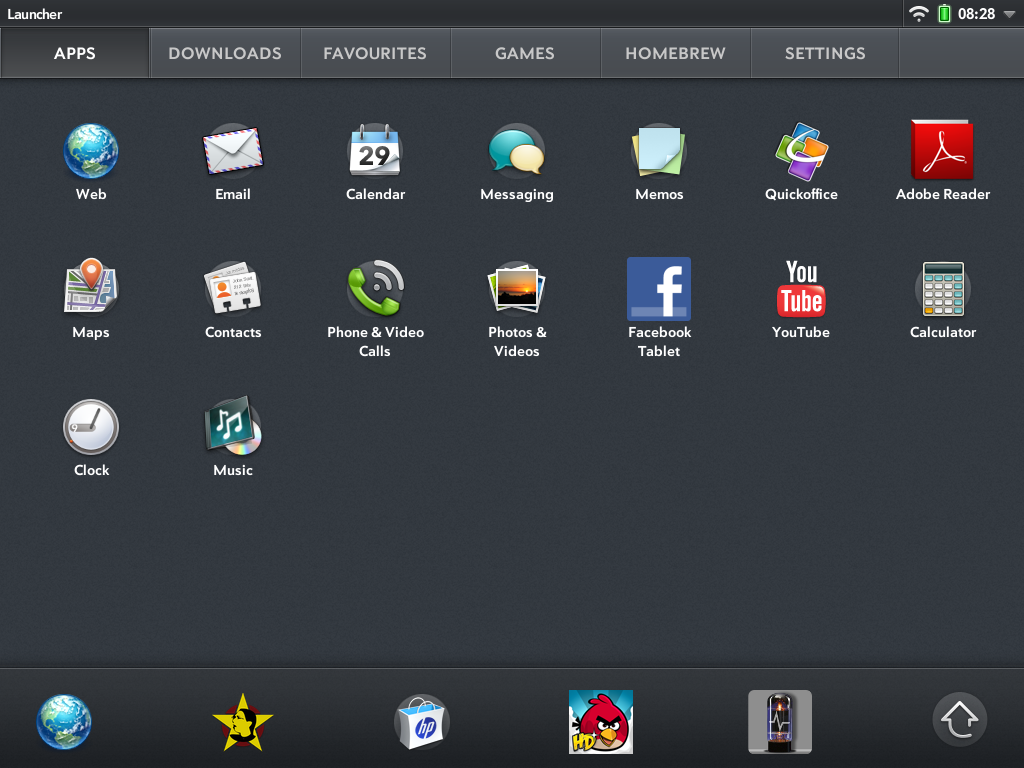
Task: Go to the GAMES tab
Action: [525, 53]
